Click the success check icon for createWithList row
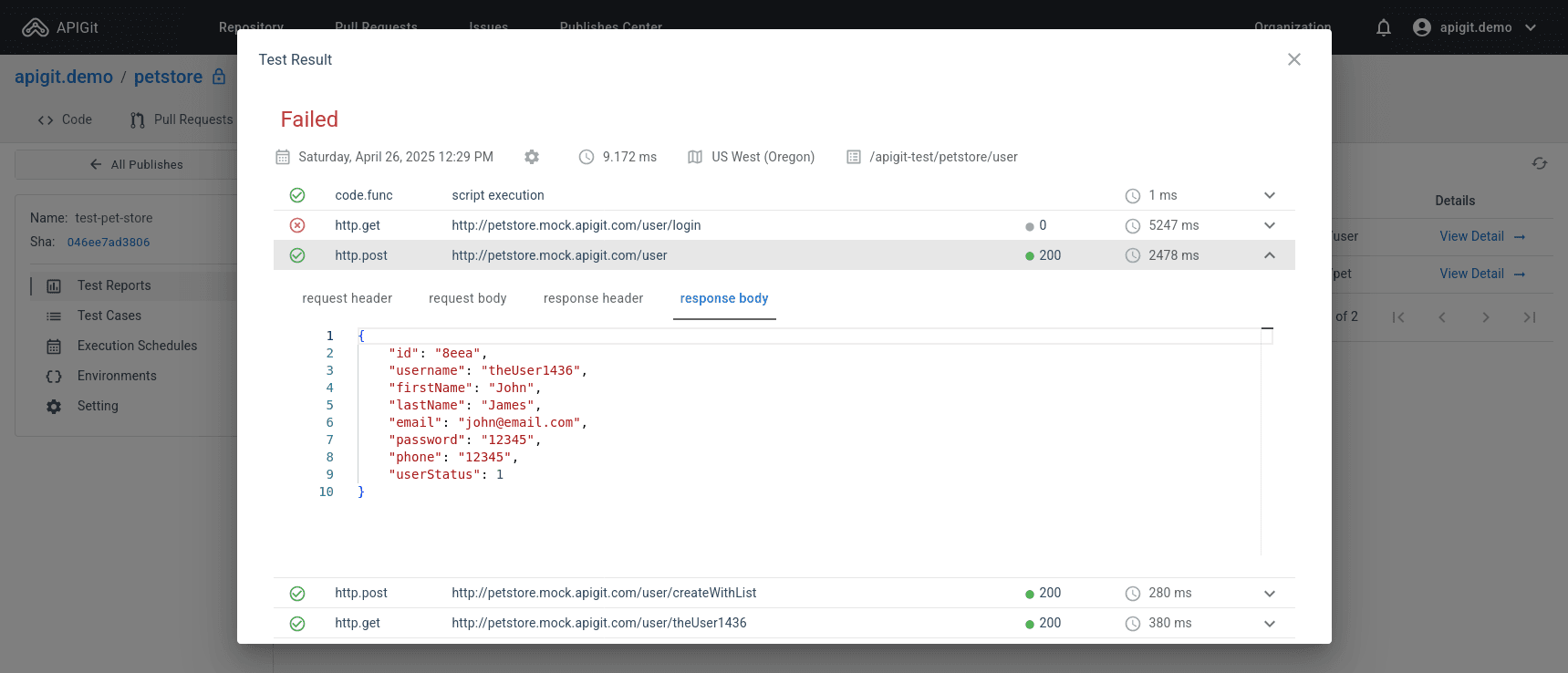This screenshot has width=1568, height=673. (297, 594)
